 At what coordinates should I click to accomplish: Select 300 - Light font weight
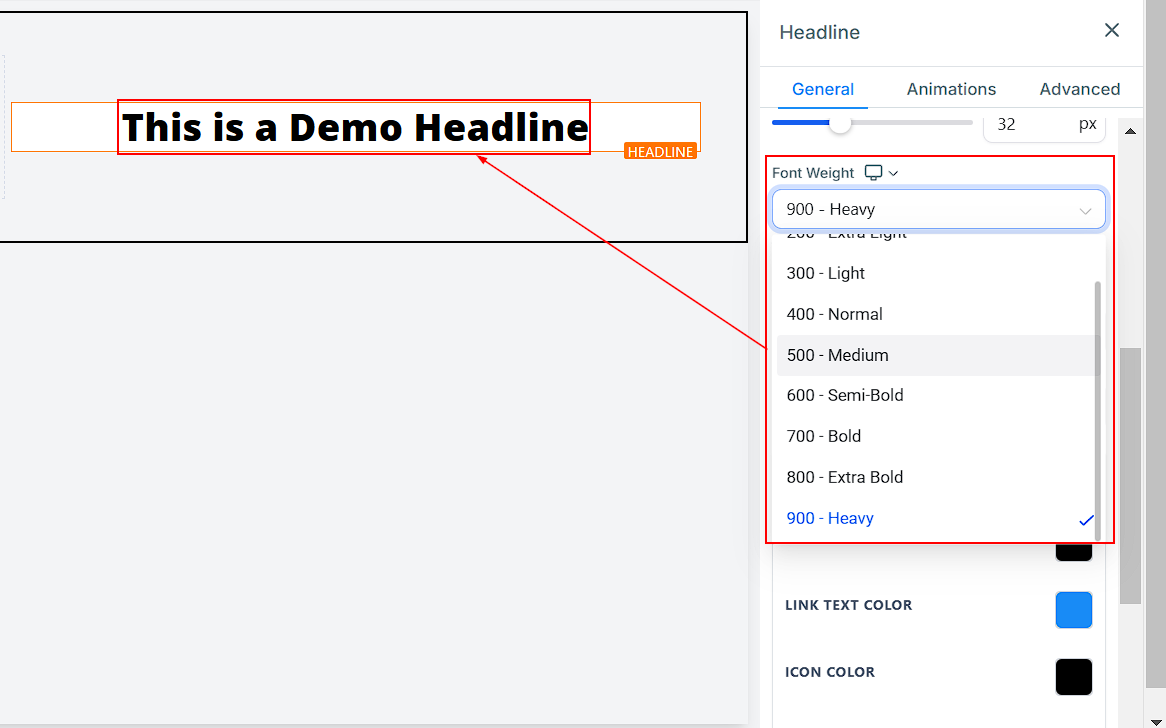[x=937, y=274]
